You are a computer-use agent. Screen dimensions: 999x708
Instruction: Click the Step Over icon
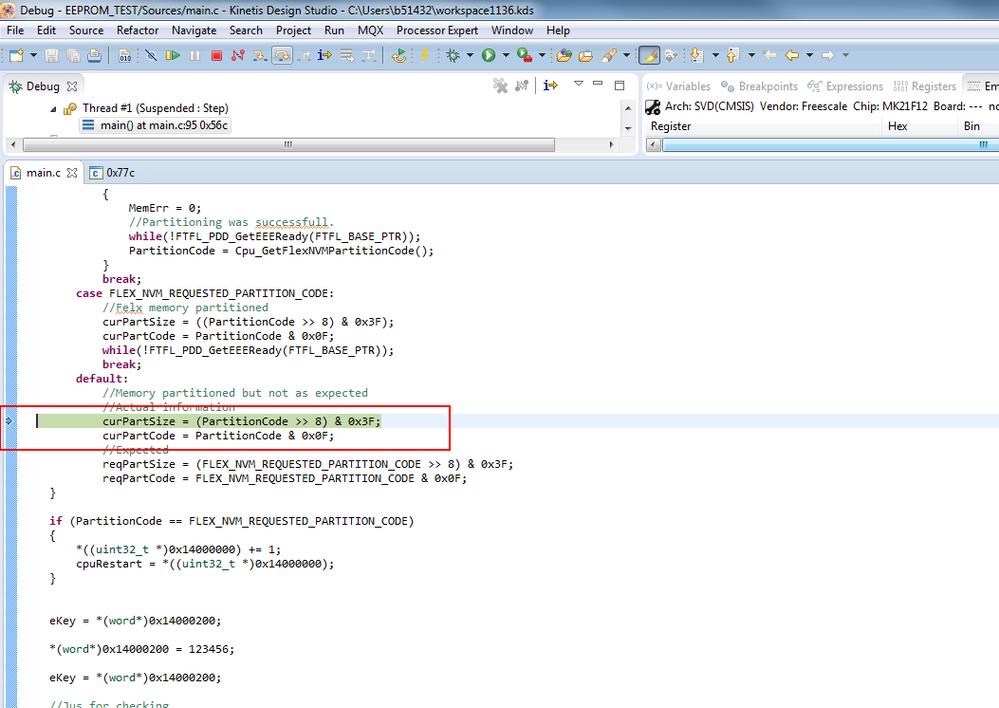coord(282,56)
